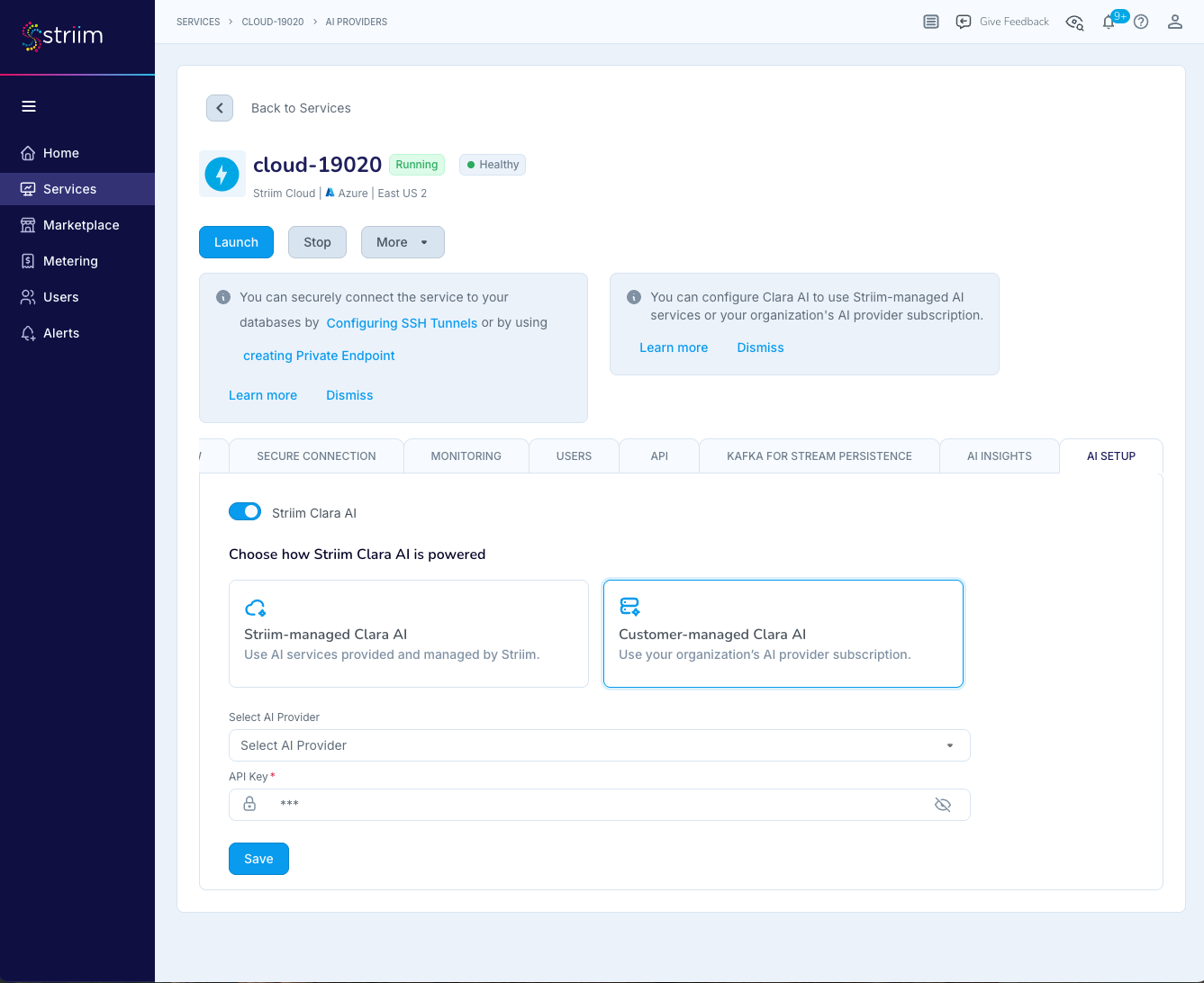Viewport: 1204px width, 983px height.
Task: Toggle Striim Clara AI switch
Action: [x=245, y=511]
